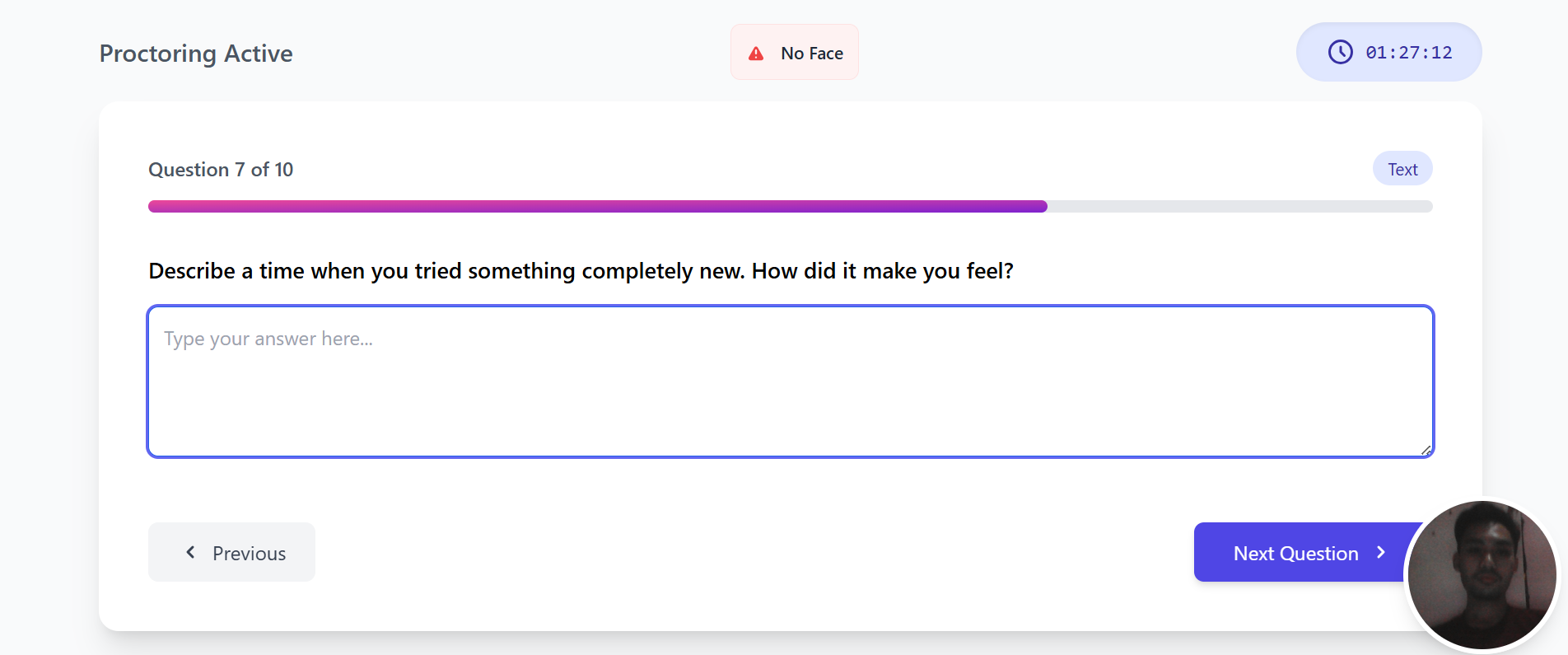
Task: Click the "Describe a time" question text
Action: [x=581, y=271]
